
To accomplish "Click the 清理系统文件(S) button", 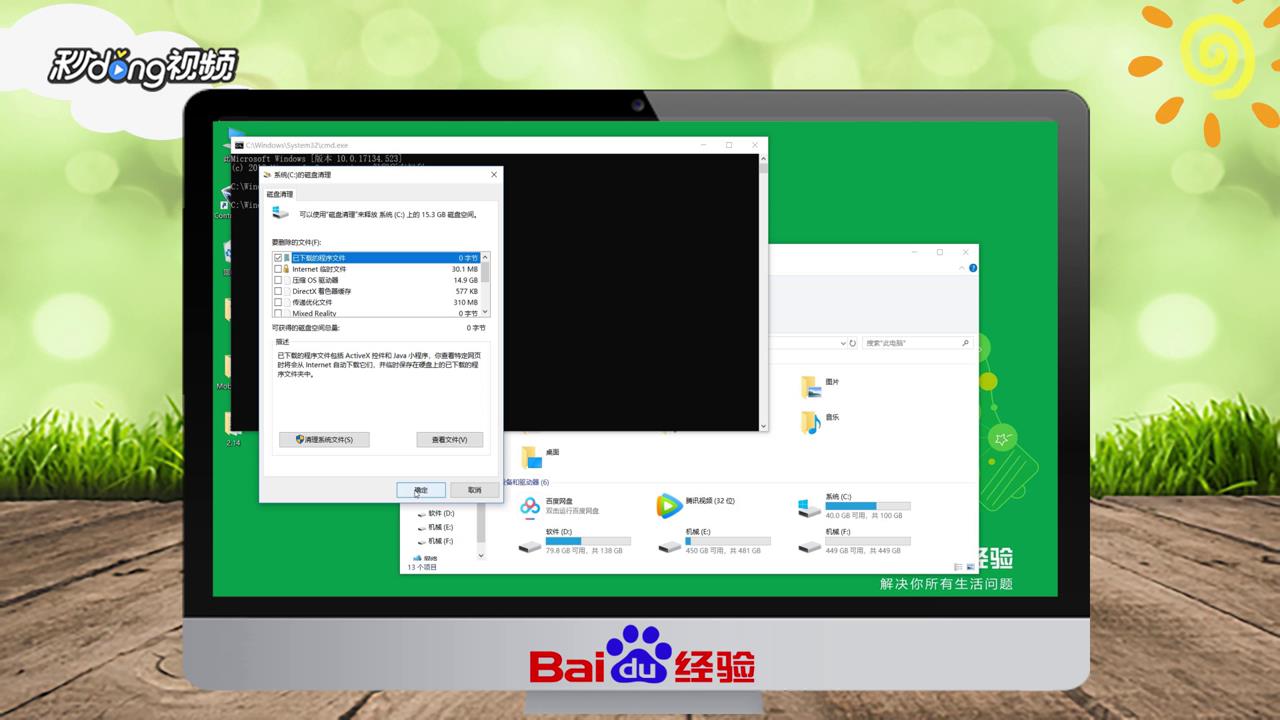I will [324, 439].
